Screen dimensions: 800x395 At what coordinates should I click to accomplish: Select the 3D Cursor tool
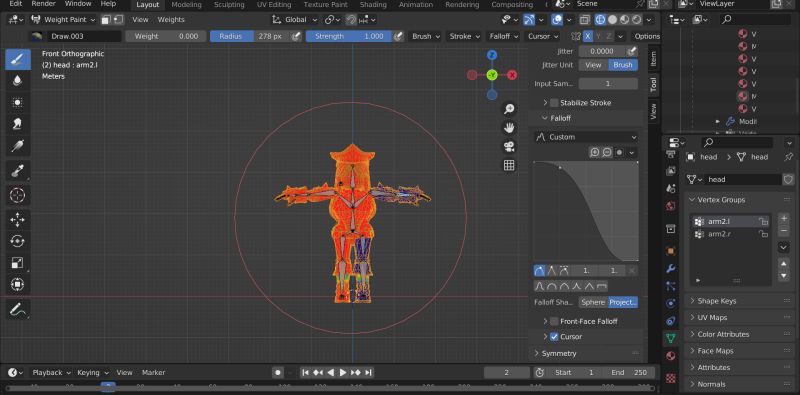coord(17,195)
